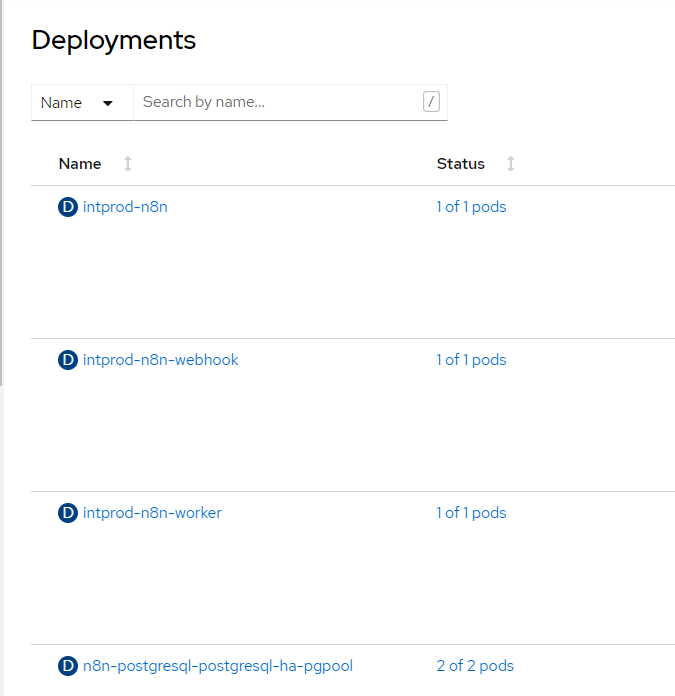Click the Deployment icon beside intprod-n8n
The image size is (675, 696).
(x=68, y=207)
